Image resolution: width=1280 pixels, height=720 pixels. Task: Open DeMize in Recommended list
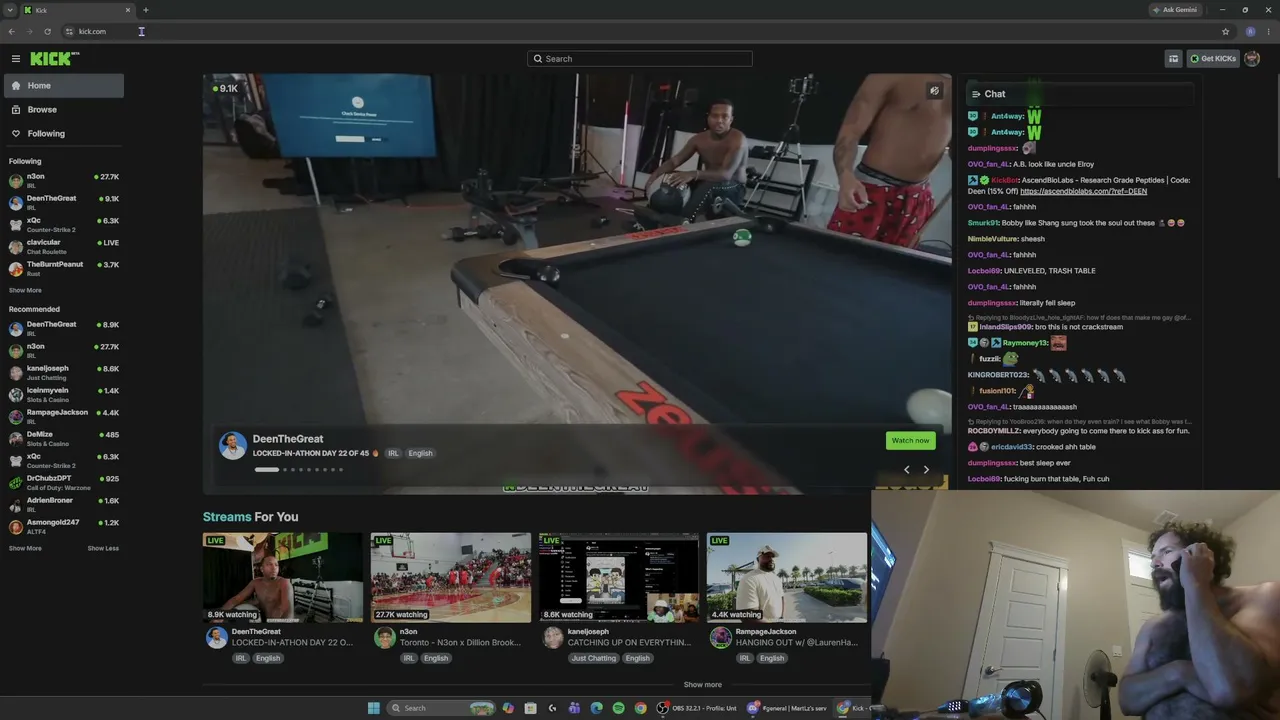coord(64,438)
